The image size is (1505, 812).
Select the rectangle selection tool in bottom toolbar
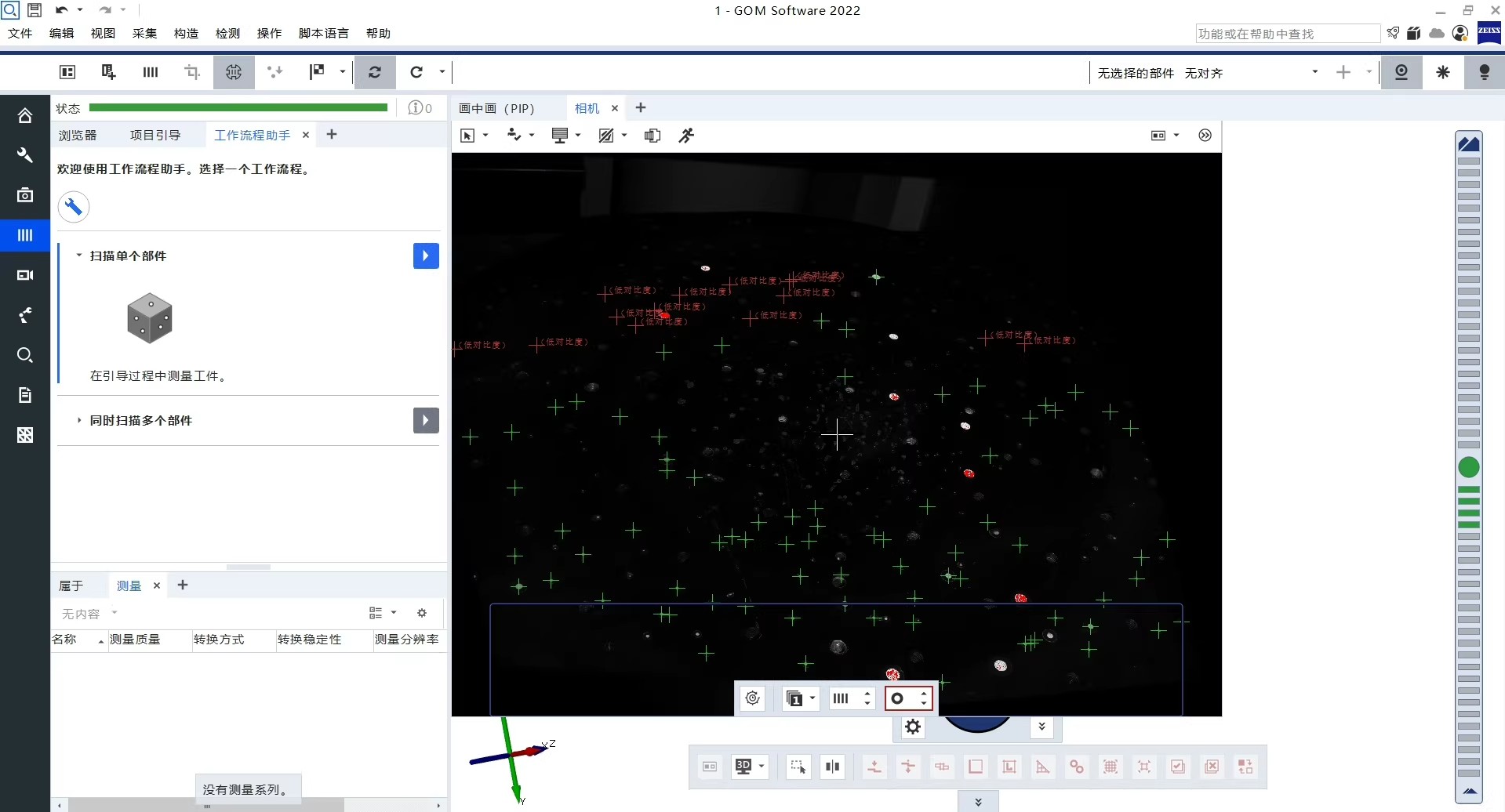[798, 767]
